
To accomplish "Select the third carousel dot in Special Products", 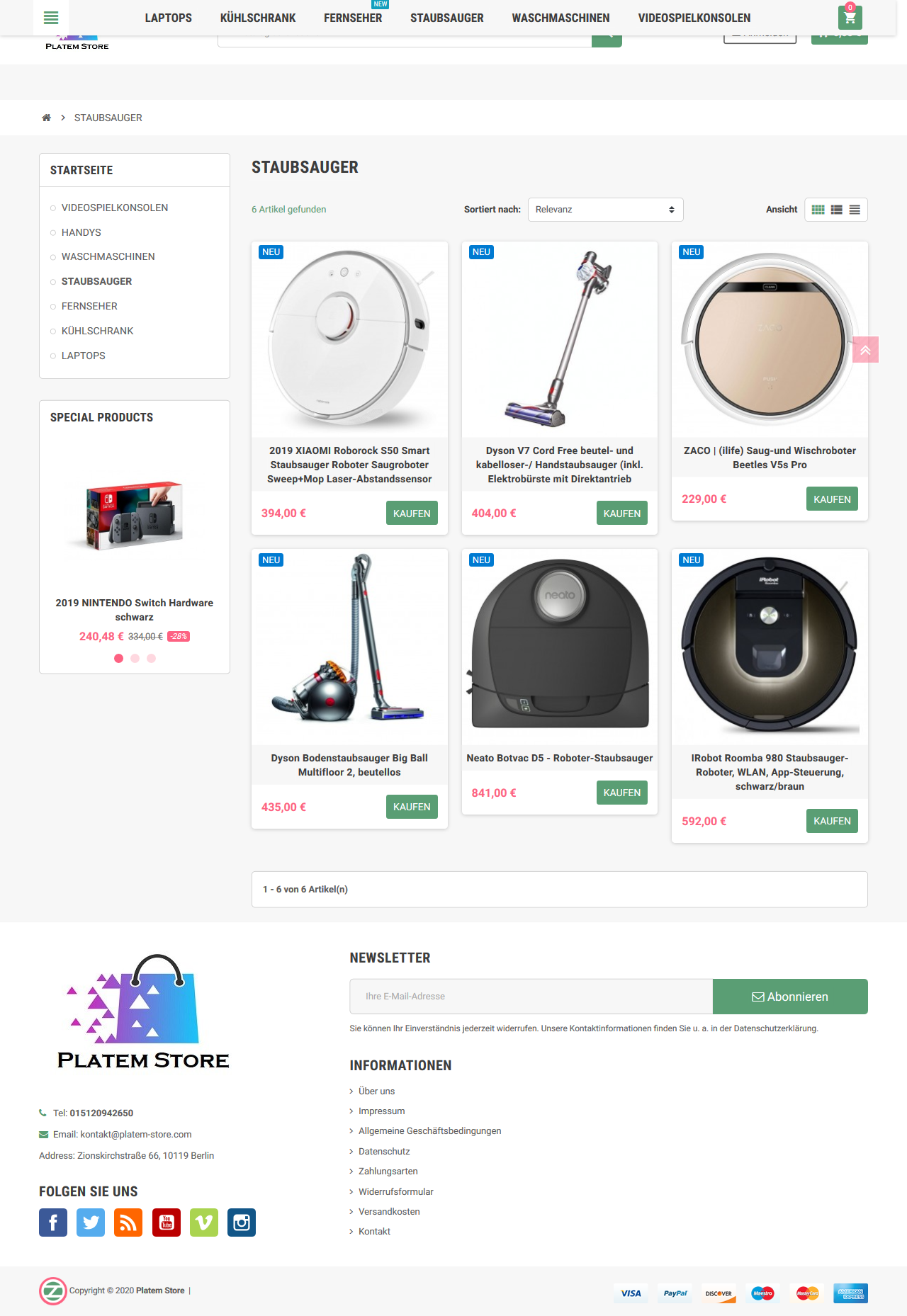I will (x=151, y=659).
